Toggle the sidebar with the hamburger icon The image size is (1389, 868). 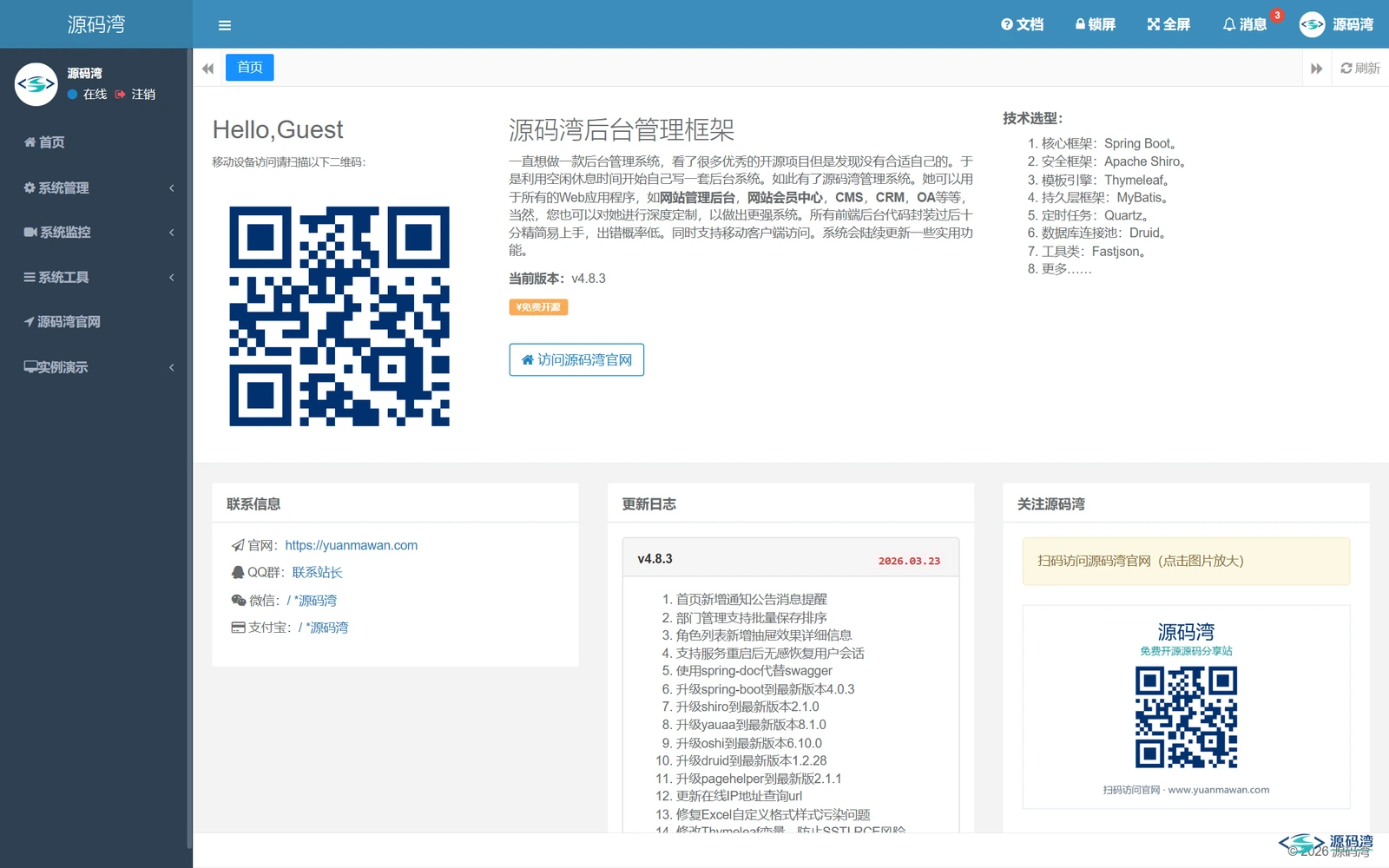click(225, 25)
